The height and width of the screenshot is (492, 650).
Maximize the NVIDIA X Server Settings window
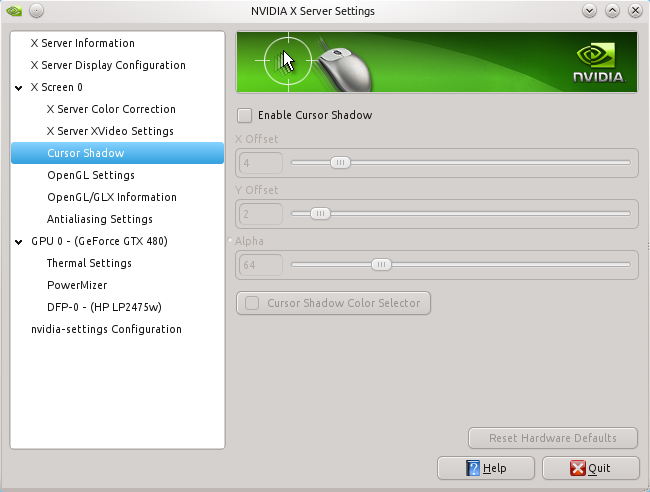point(612,11)
